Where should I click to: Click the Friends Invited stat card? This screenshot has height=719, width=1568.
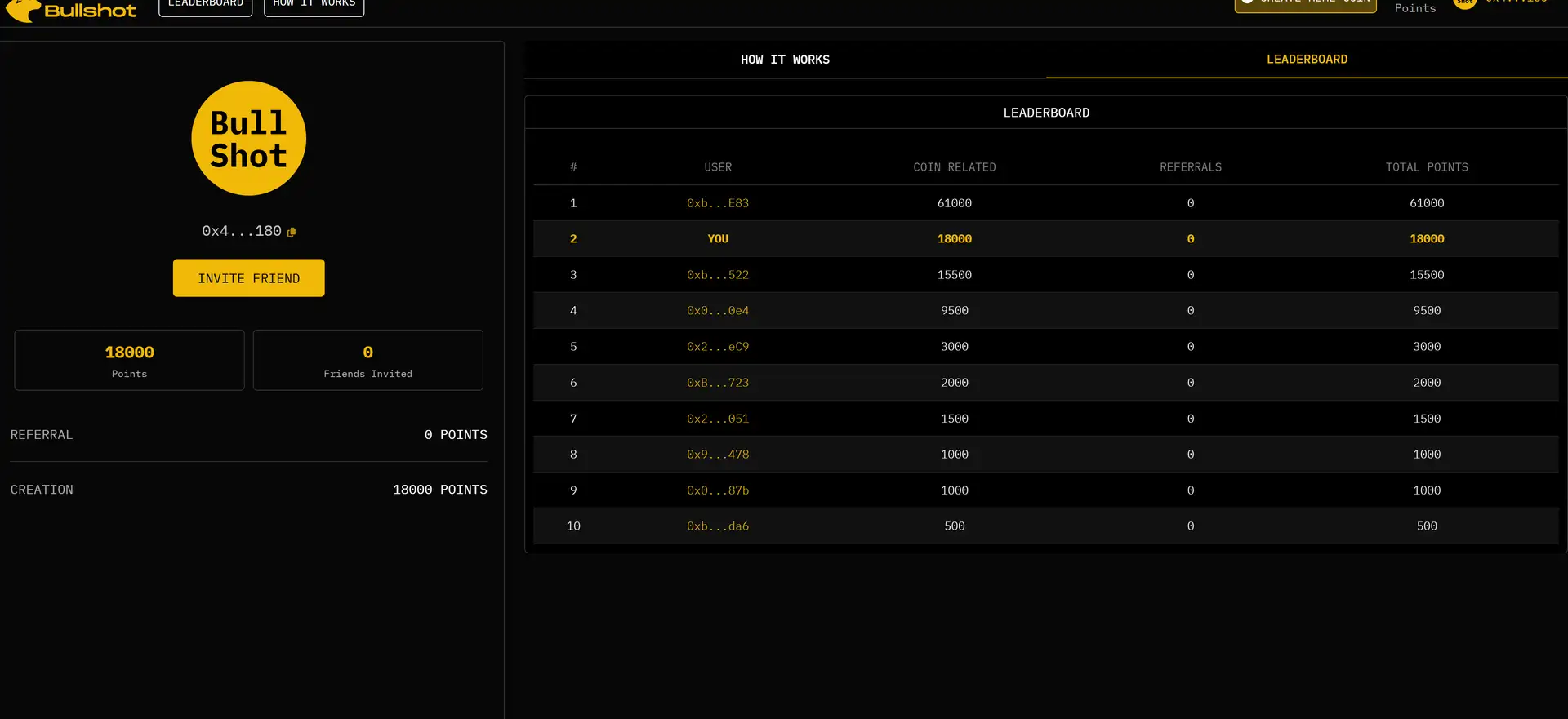coord(367,361)
